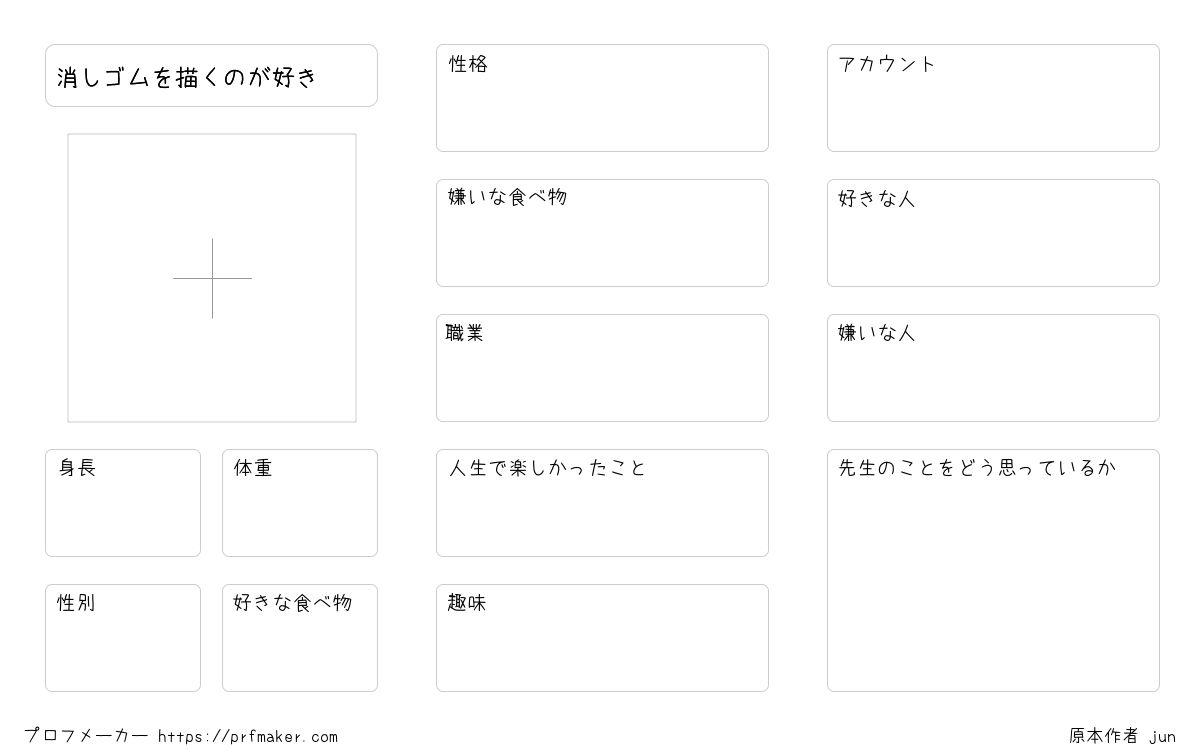Select the 嫌いな人 box

[993, 368]
